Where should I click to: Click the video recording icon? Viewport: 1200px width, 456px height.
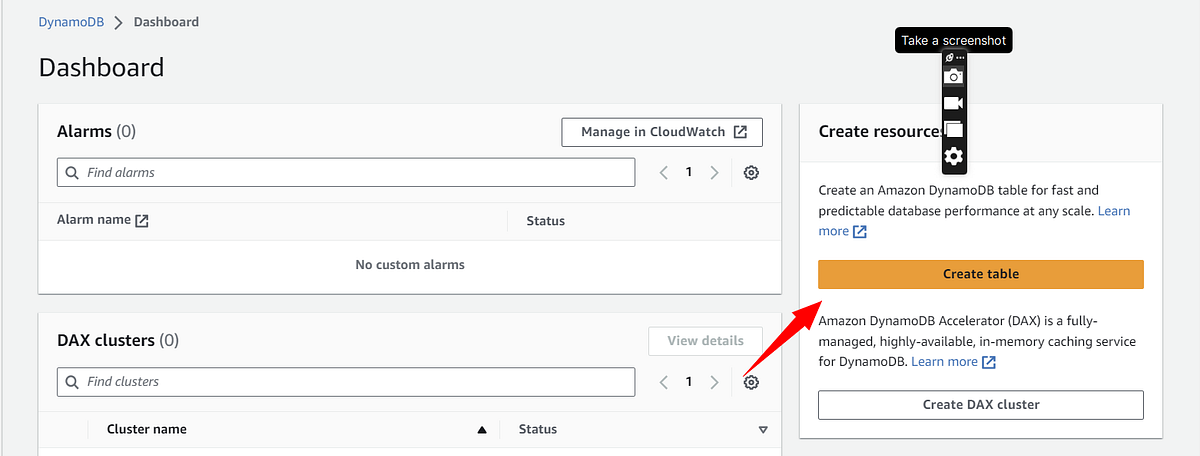click(x=954, y=103)
